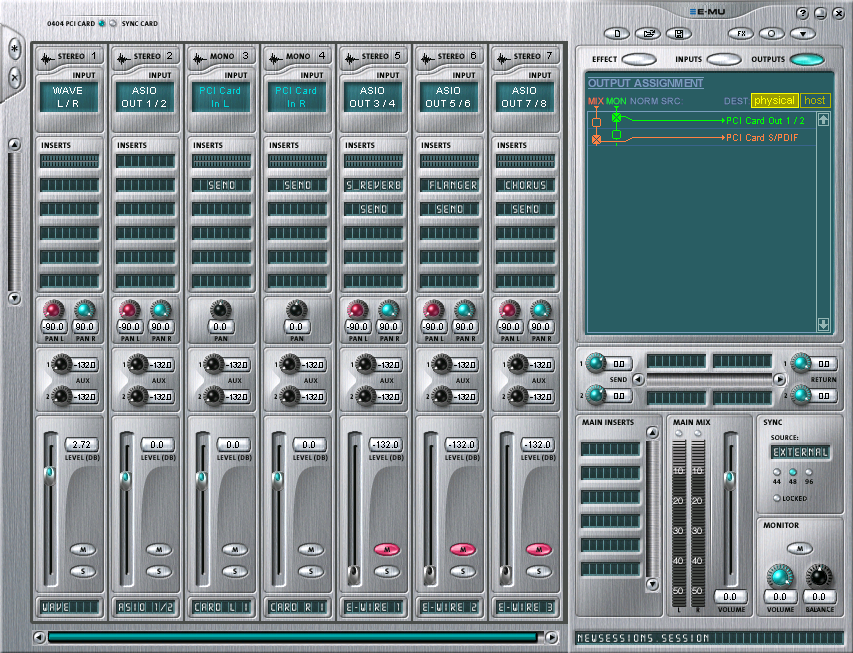Click the aux effects right arrow button
This screenshot has height=653, width=853.
pos(780,379)
